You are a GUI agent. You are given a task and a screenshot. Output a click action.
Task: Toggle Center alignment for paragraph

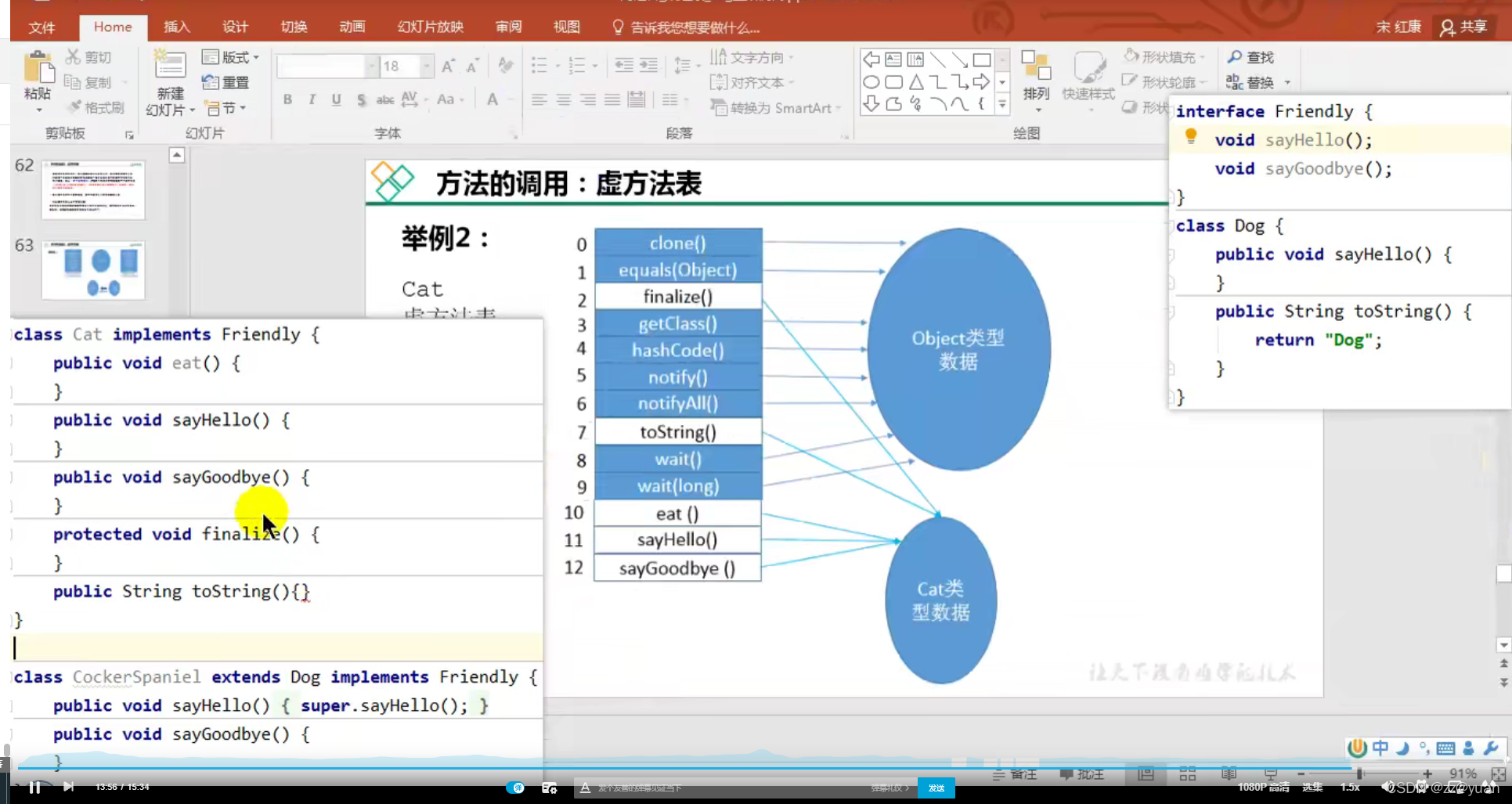pos(563,99)
